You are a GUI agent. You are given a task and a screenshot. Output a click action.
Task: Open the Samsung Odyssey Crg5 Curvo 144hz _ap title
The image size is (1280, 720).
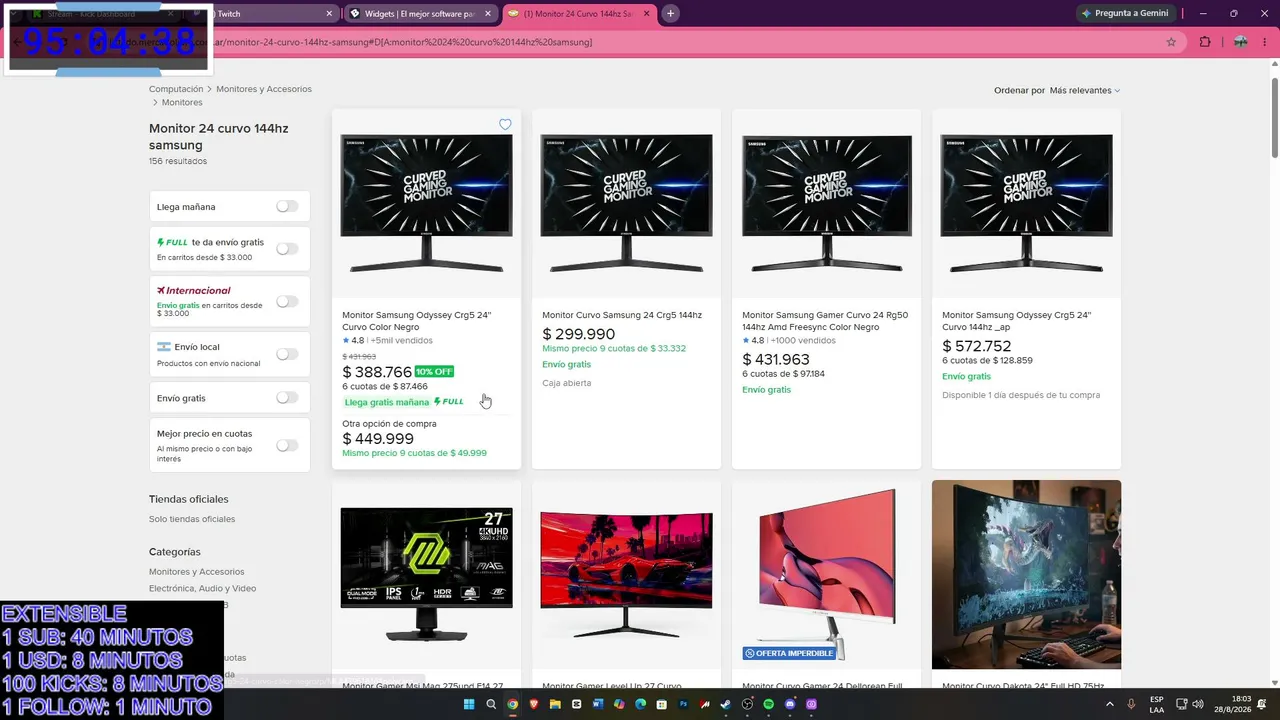point(1017,321)
